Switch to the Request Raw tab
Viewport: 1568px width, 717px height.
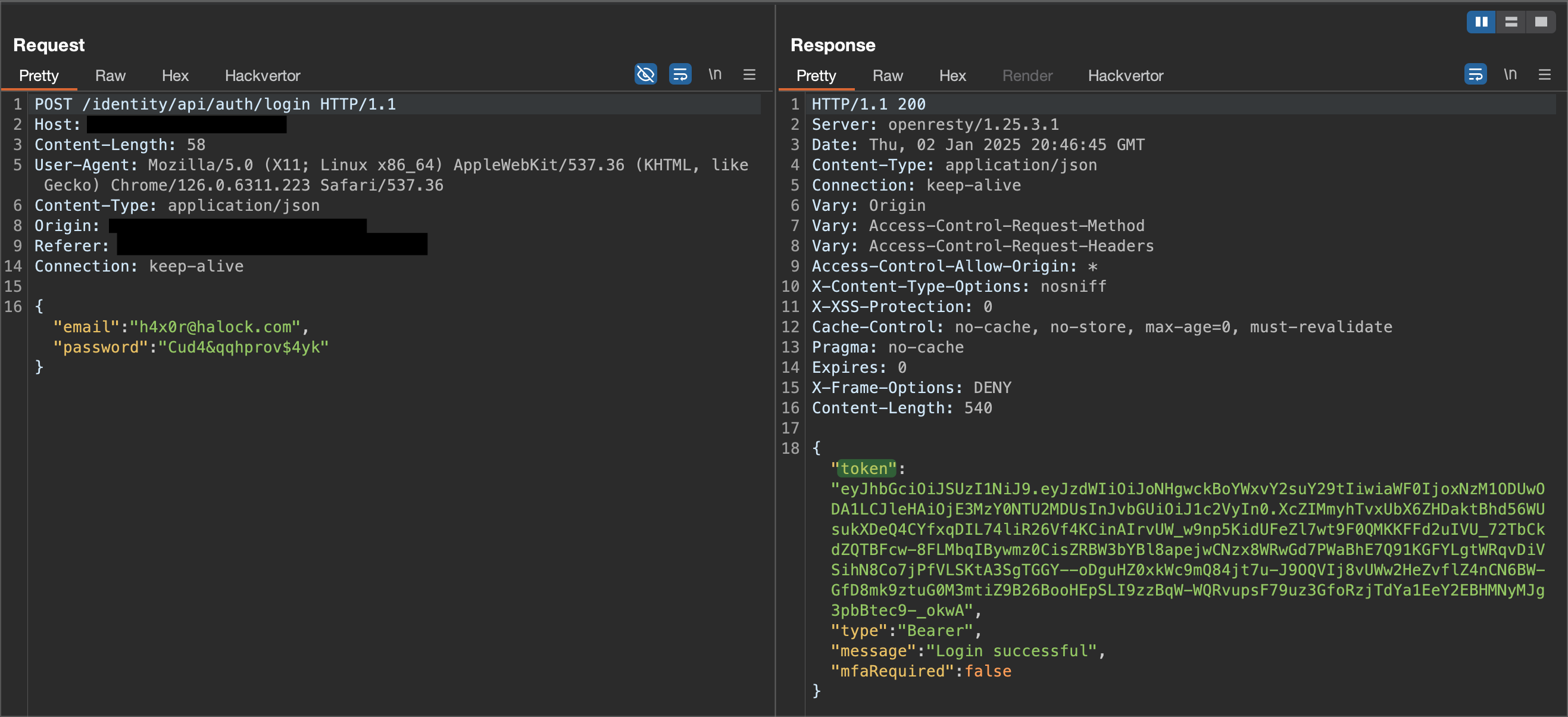(x=110, y=76)
